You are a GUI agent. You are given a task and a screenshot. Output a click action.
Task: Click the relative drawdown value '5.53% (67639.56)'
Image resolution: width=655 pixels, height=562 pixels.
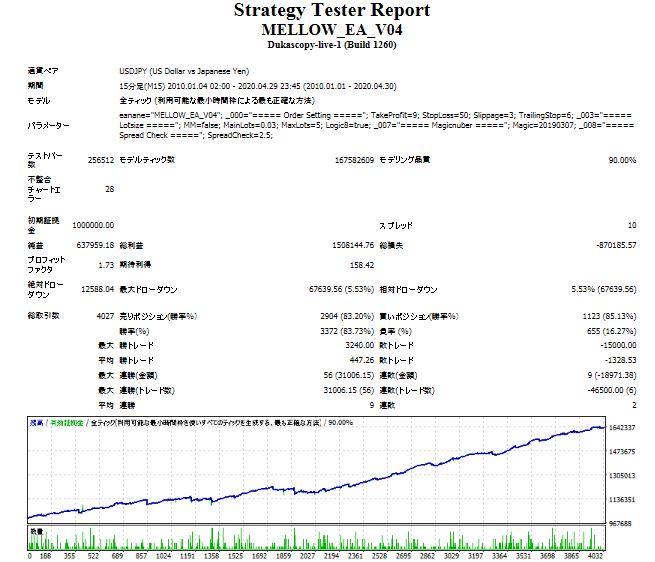[604, 289]
